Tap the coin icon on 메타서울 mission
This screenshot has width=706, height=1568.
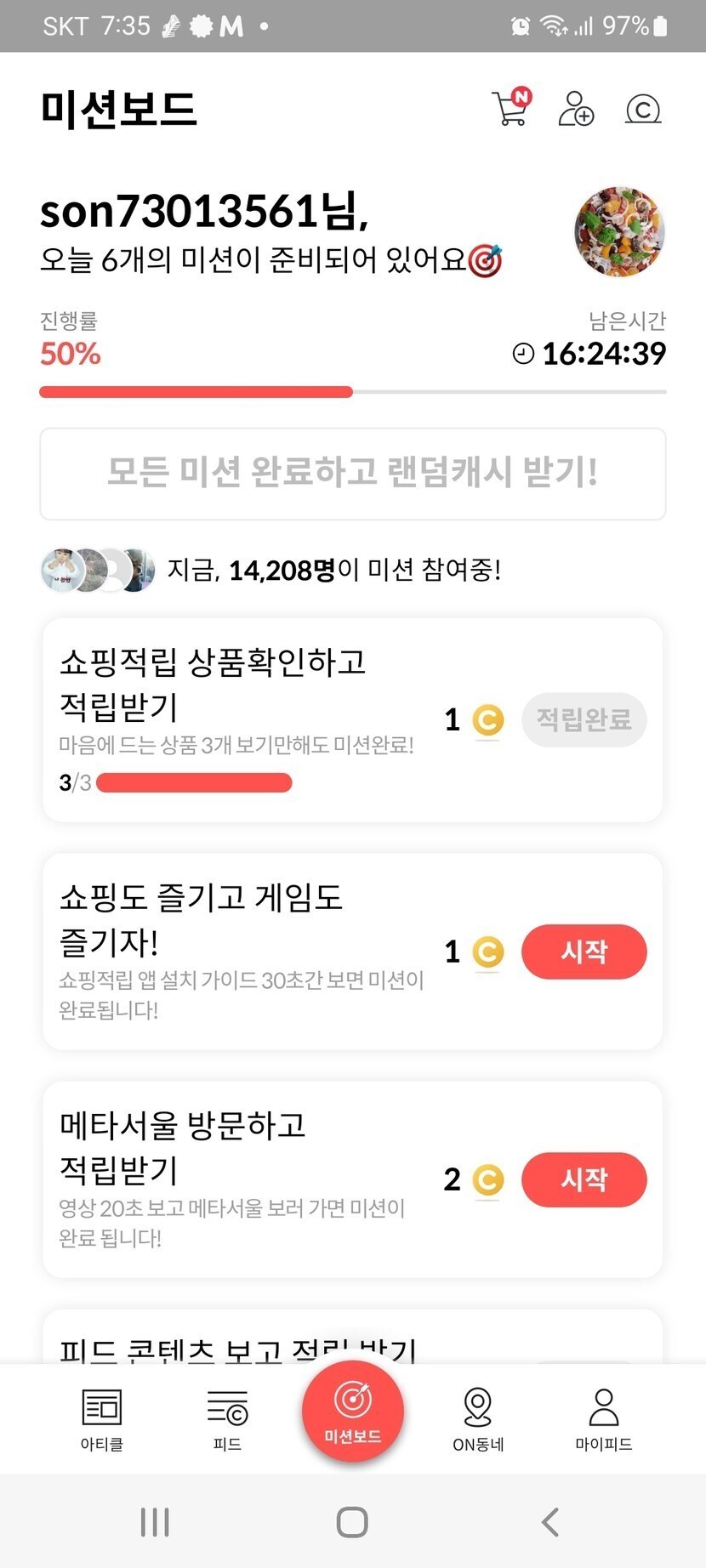pos(488,1179)
